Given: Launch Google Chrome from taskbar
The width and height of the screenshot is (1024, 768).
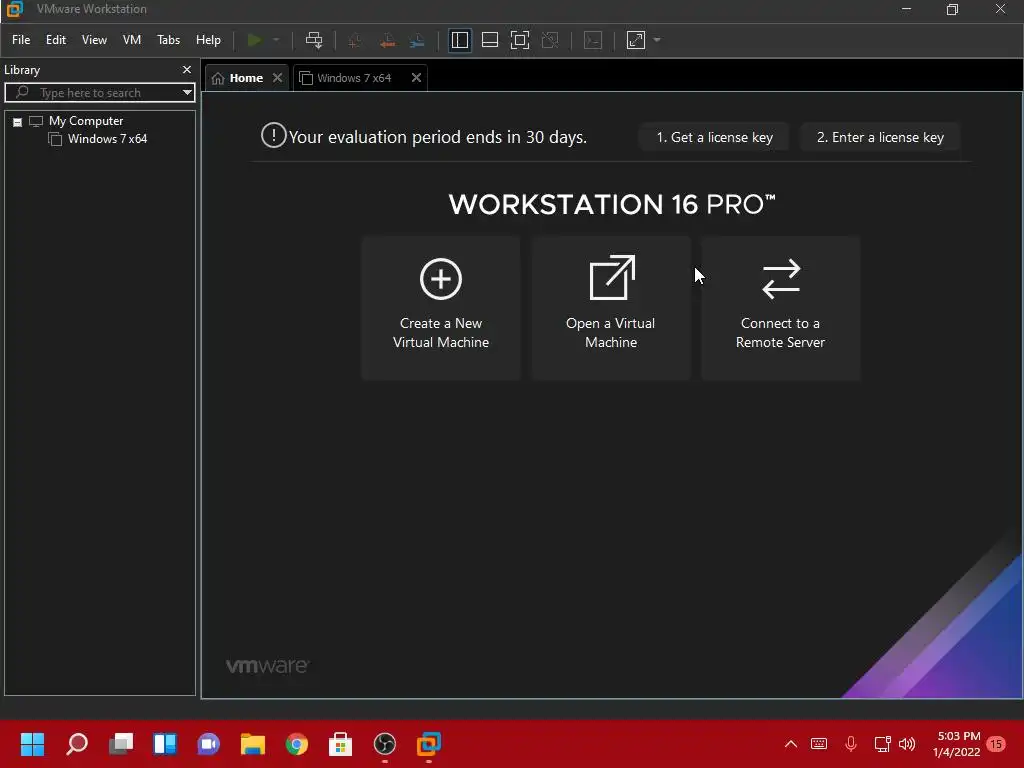Looking at the screenshot, I should click(296, 744).
